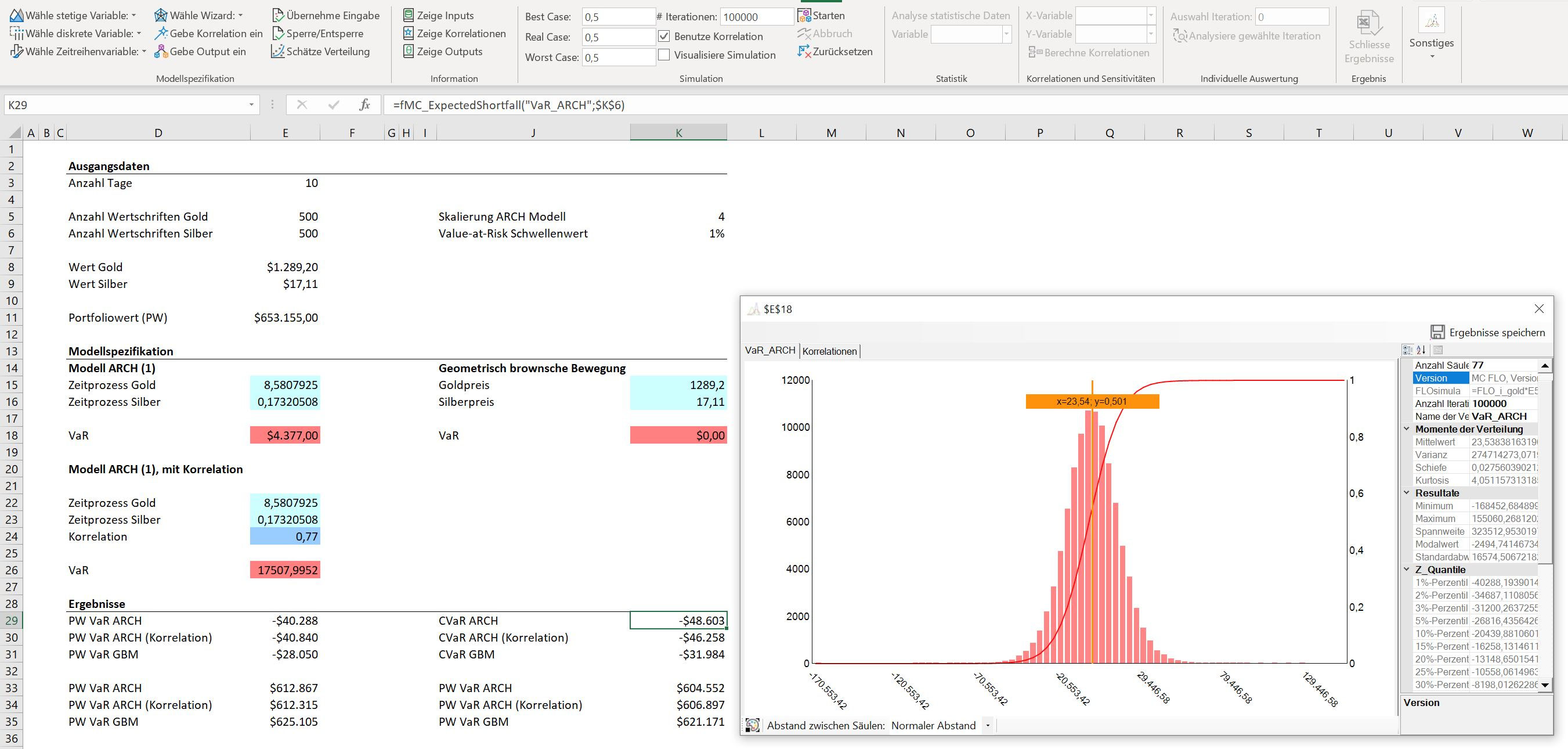The height and width of the screenshot is (749, 1568).
Task: Enable Visualisiere Simulation checkbox
Action: click(664, 55)
